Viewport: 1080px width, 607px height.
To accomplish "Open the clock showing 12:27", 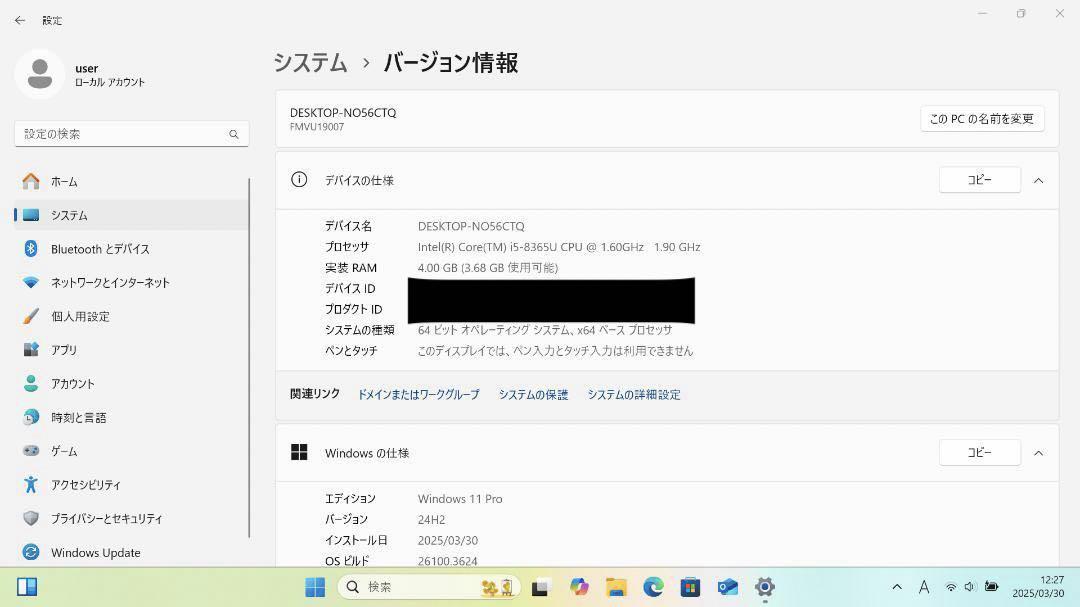I will [1038, 587].
